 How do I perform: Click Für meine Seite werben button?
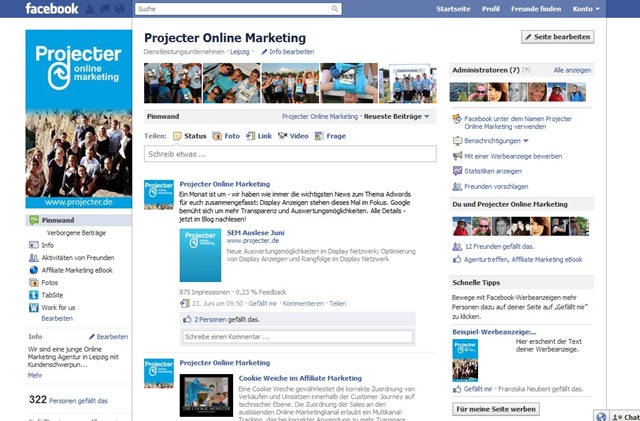click(x=496, y=409)
